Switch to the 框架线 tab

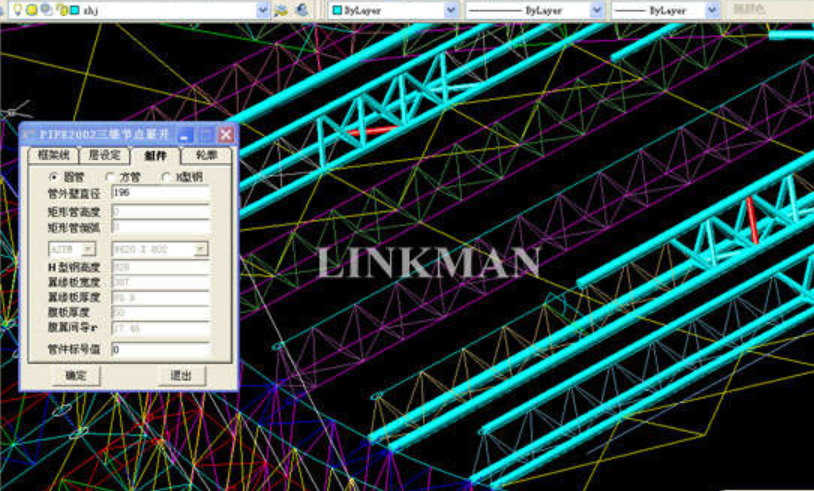click(x=53, y=155)
